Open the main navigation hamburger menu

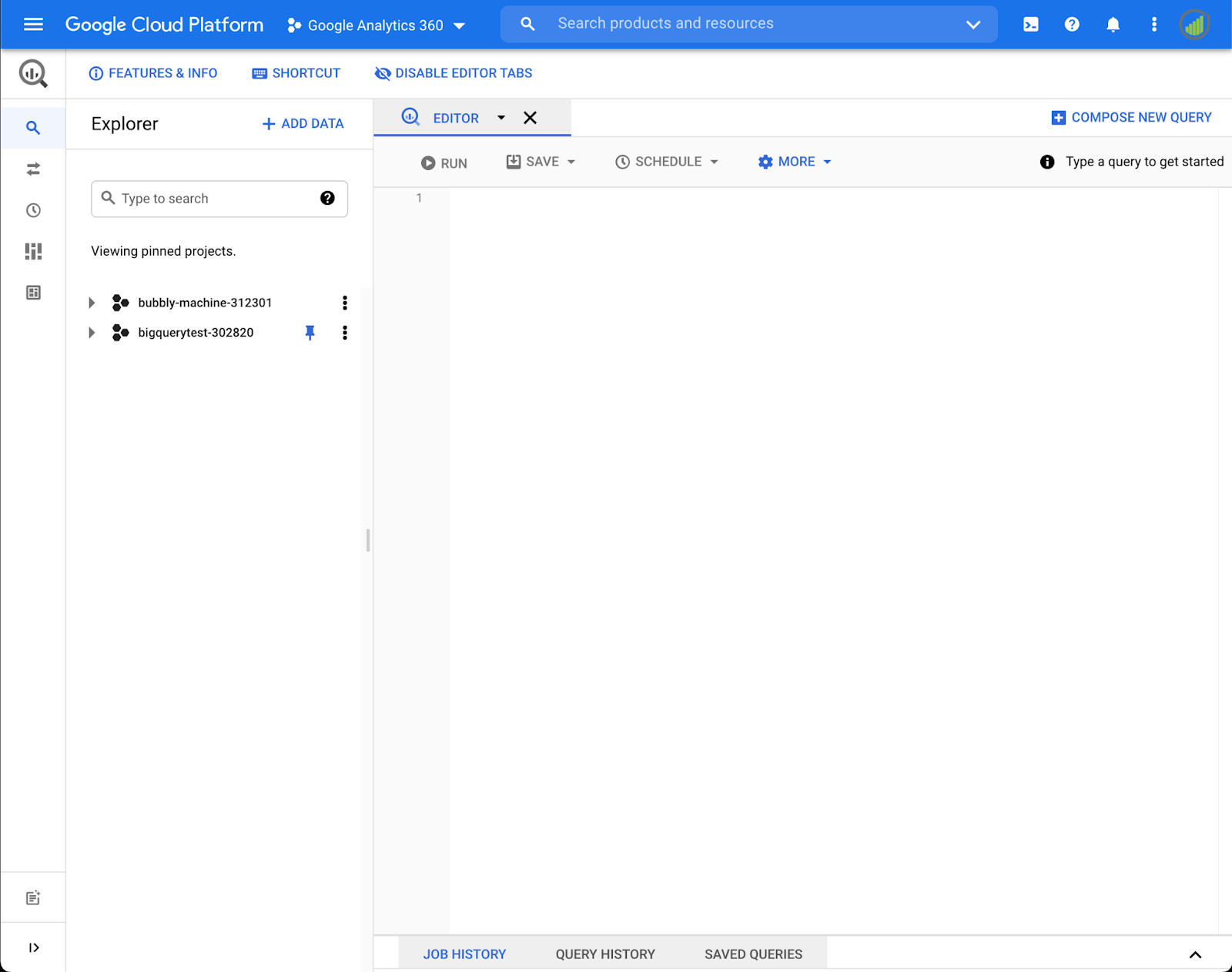click(33, 25)
